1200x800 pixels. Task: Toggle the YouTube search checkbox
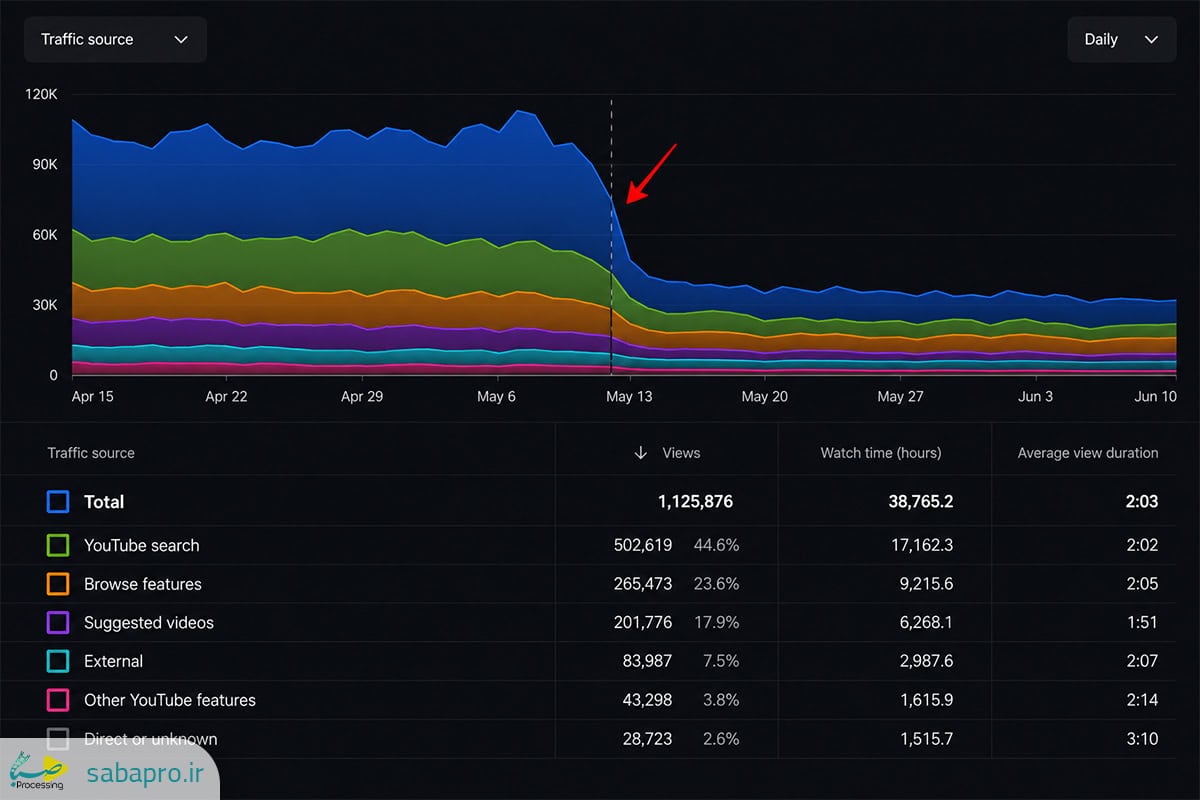click(58, 546)
